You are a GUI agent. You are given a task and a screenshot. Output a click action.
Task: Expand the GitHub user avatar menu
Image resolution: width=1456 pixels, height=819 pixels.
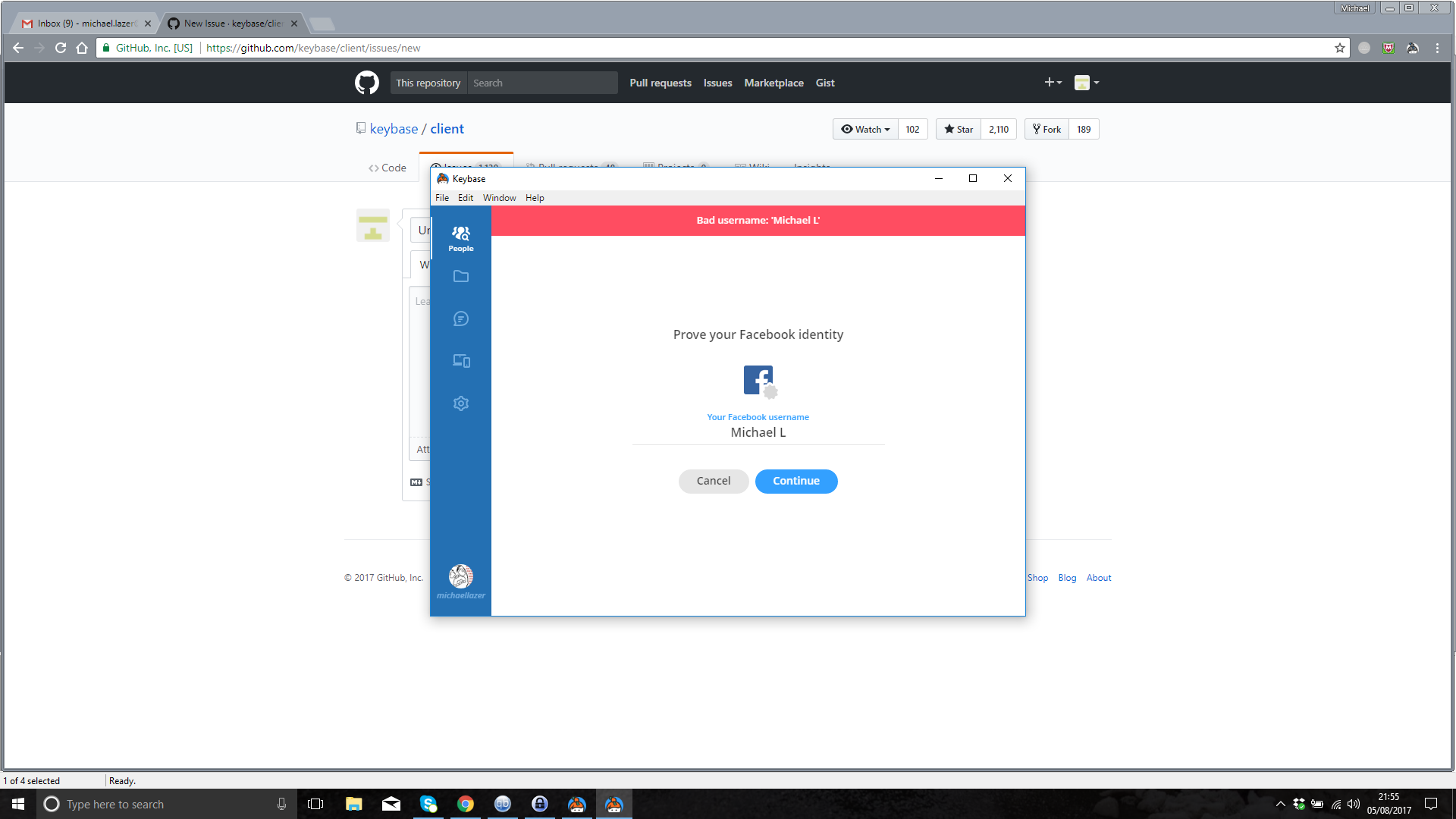(1087, 83)
